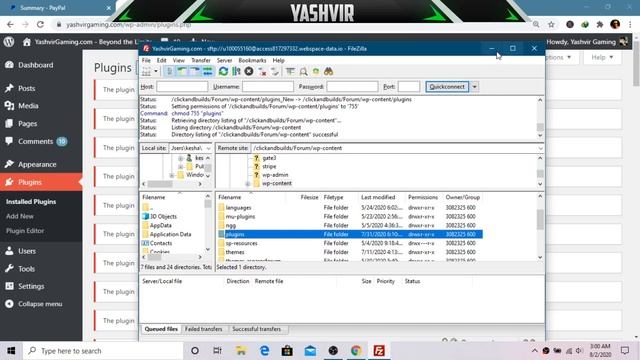Open Comments in WordPress sidebar
Image resolution: width=640 pixels, height=360 pixels.
[36, 141]
